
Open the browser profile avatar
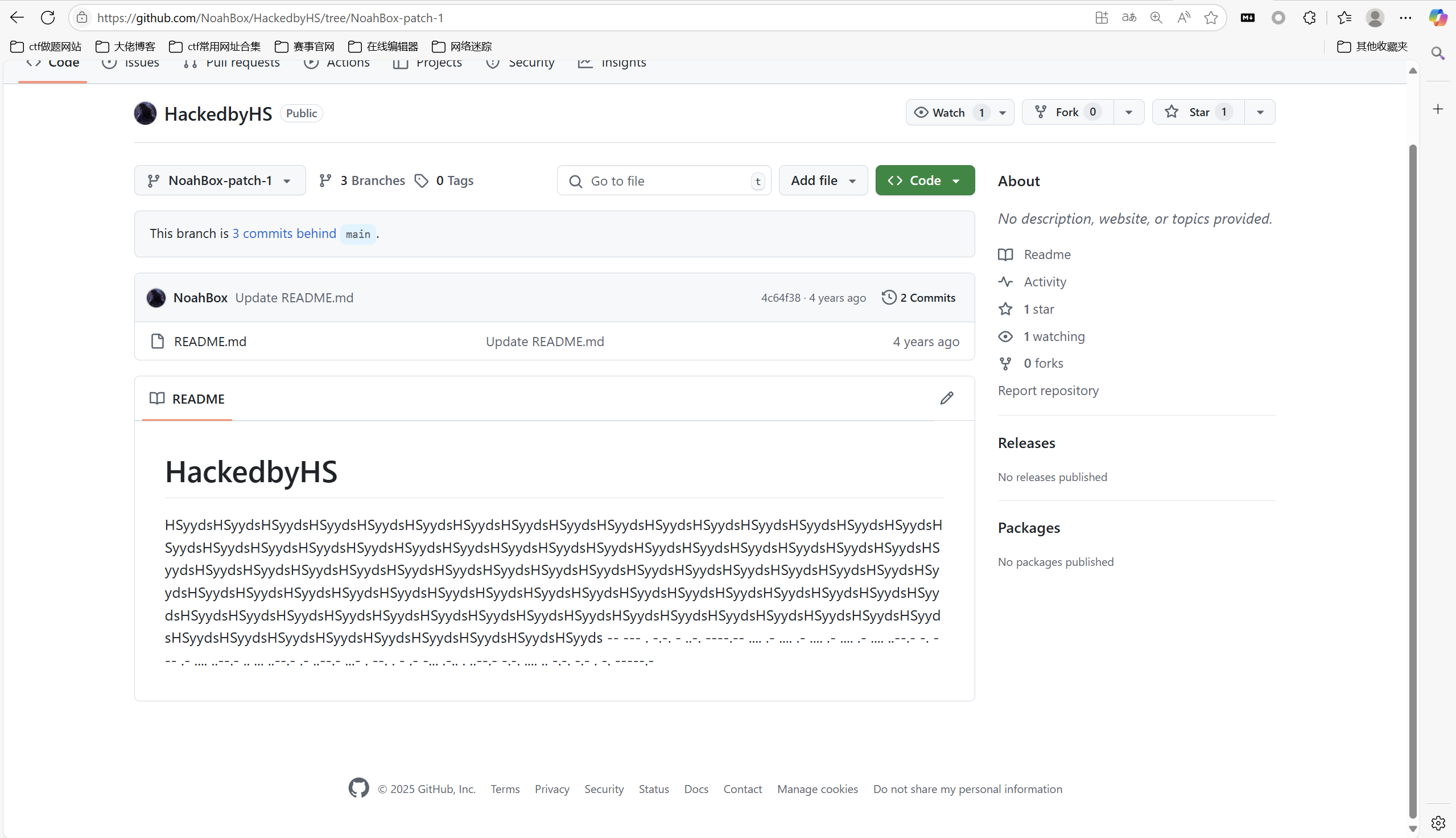1375,18
